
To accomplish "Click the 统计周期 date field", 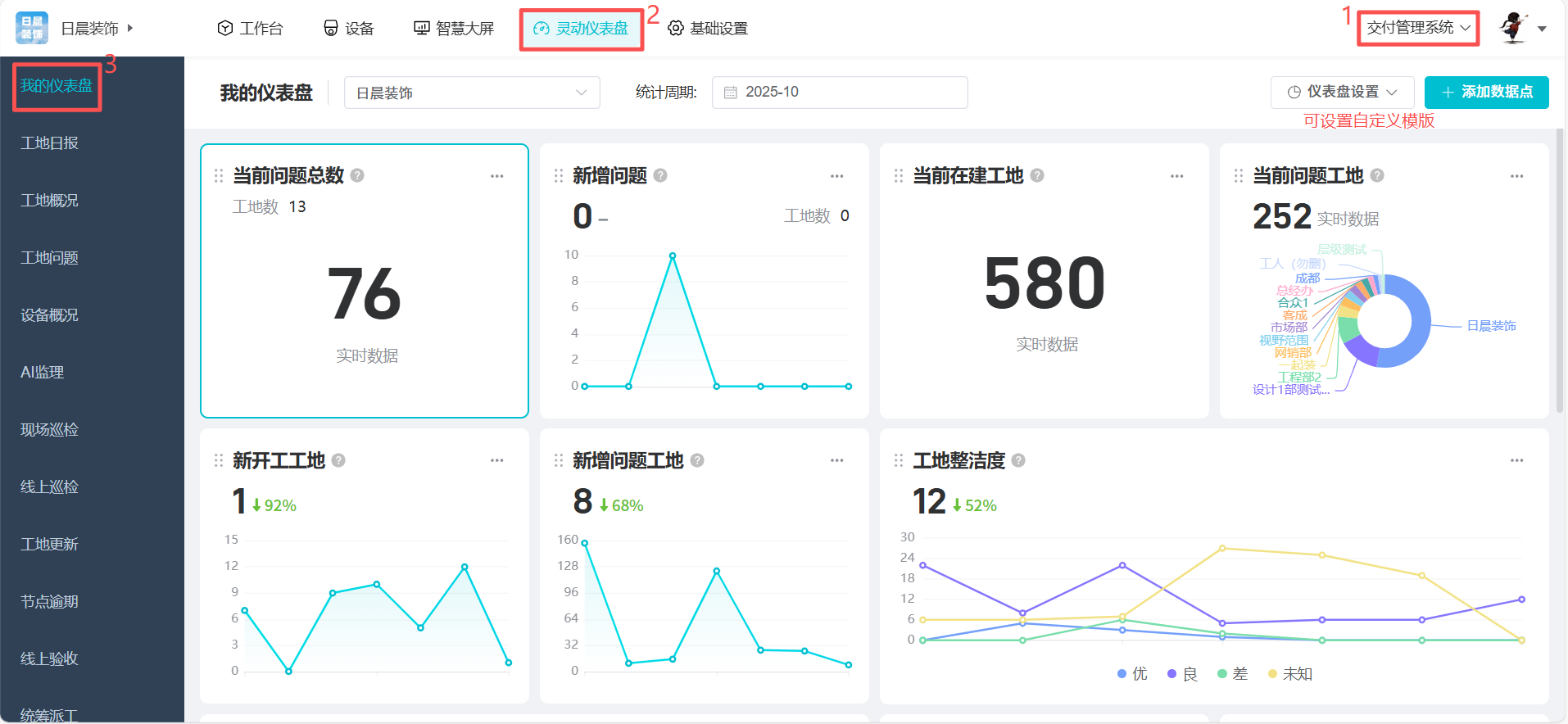I will coord(839,92).
